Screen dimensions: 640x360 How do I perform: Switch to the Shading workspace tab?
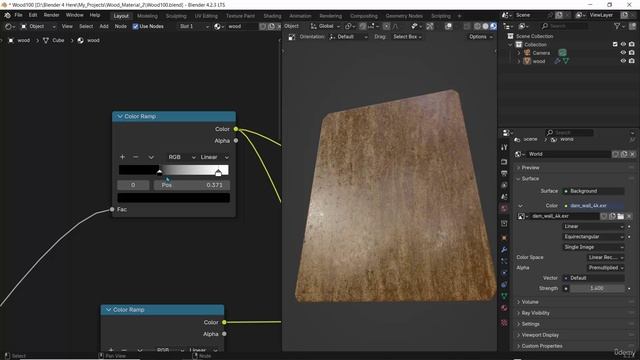point(272,16)
